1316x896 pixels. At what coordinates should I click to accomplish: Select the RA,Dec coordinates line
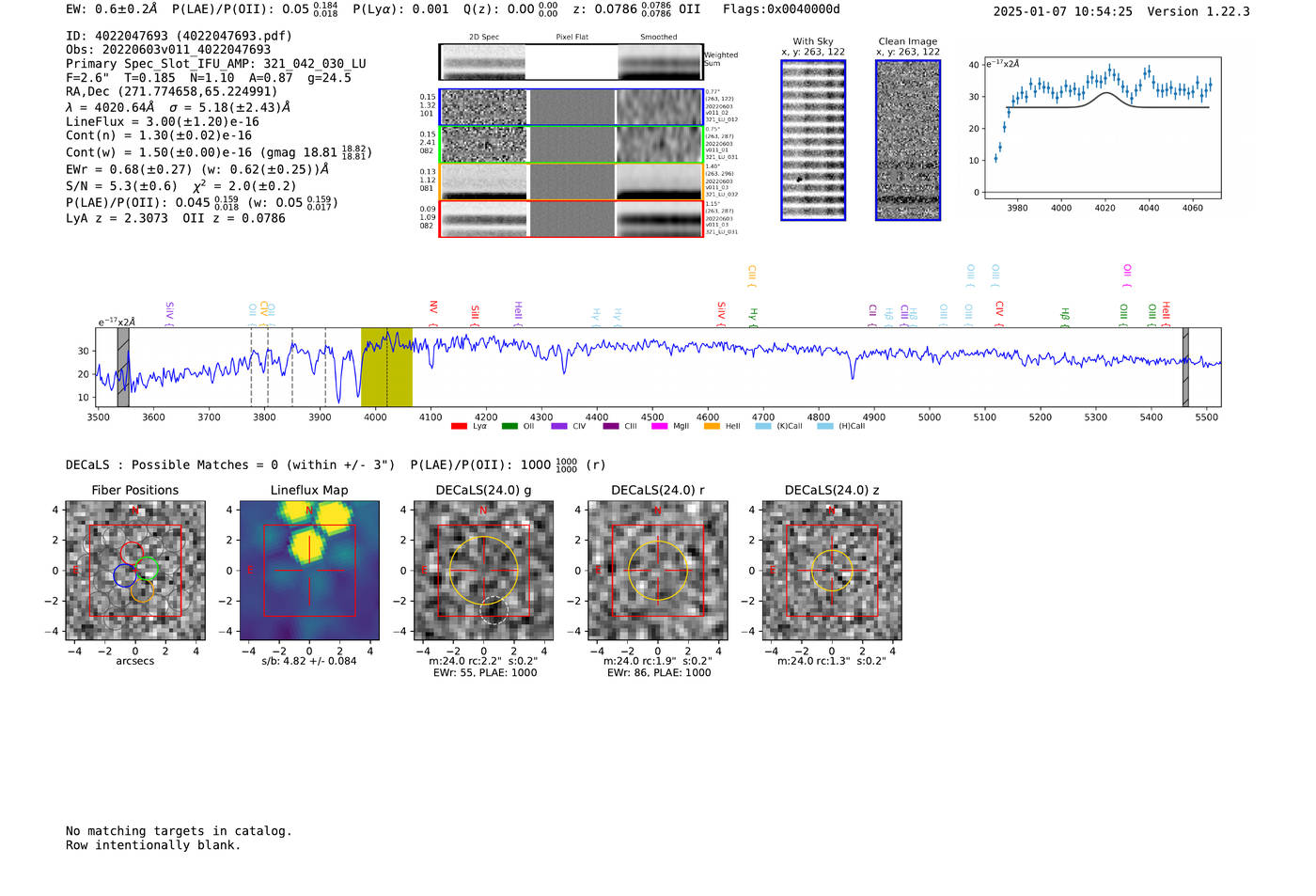[x=172, y=92]
